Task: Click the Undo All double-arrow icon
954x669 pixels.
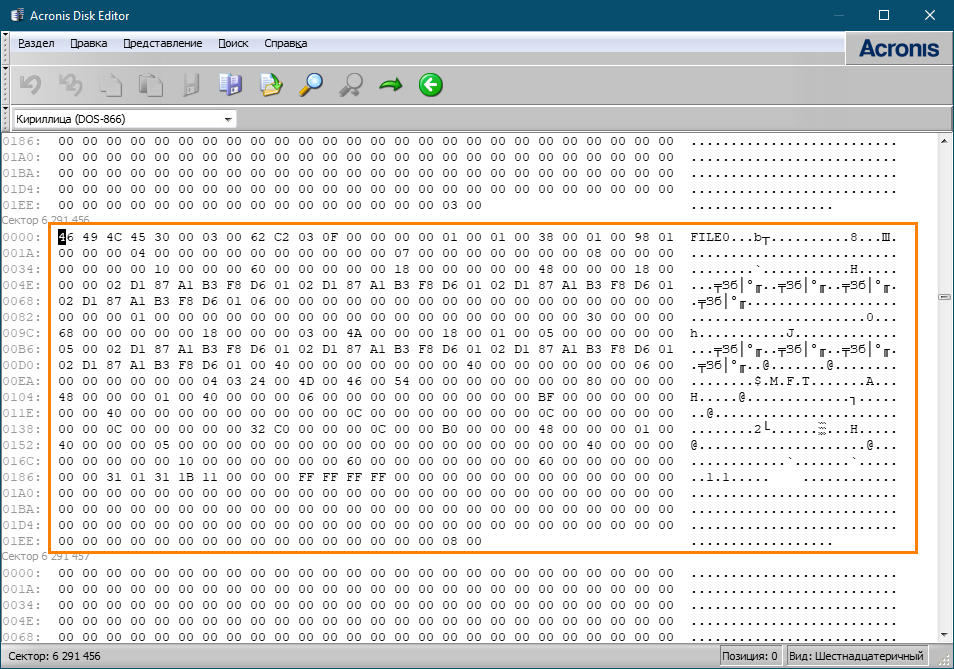Action: click(x=70, y=85)
